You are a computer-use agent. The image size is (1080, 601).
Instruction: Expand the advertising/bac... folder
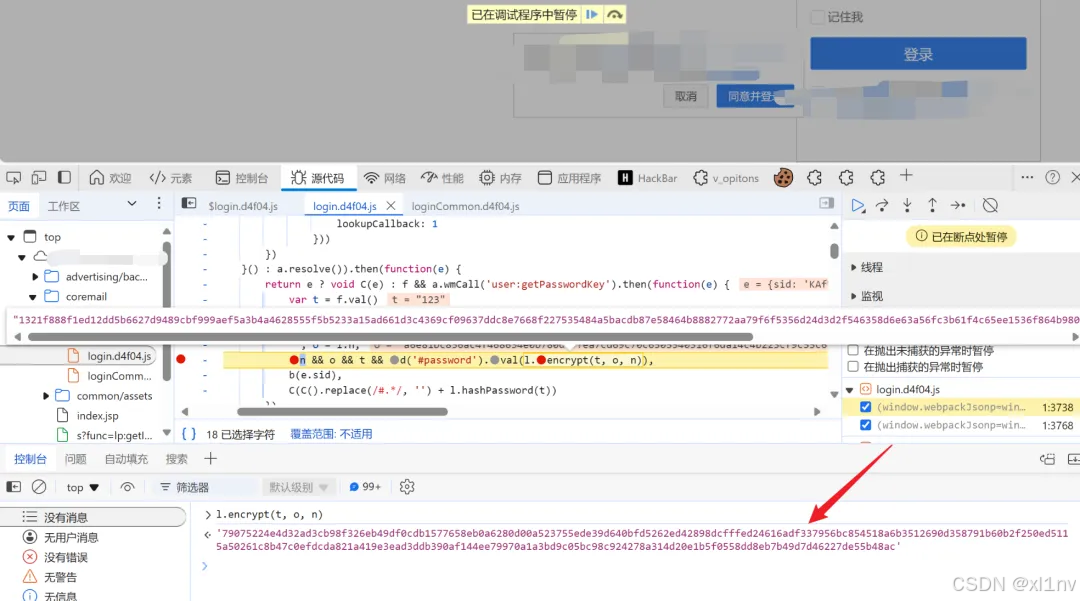click(35, 277)
